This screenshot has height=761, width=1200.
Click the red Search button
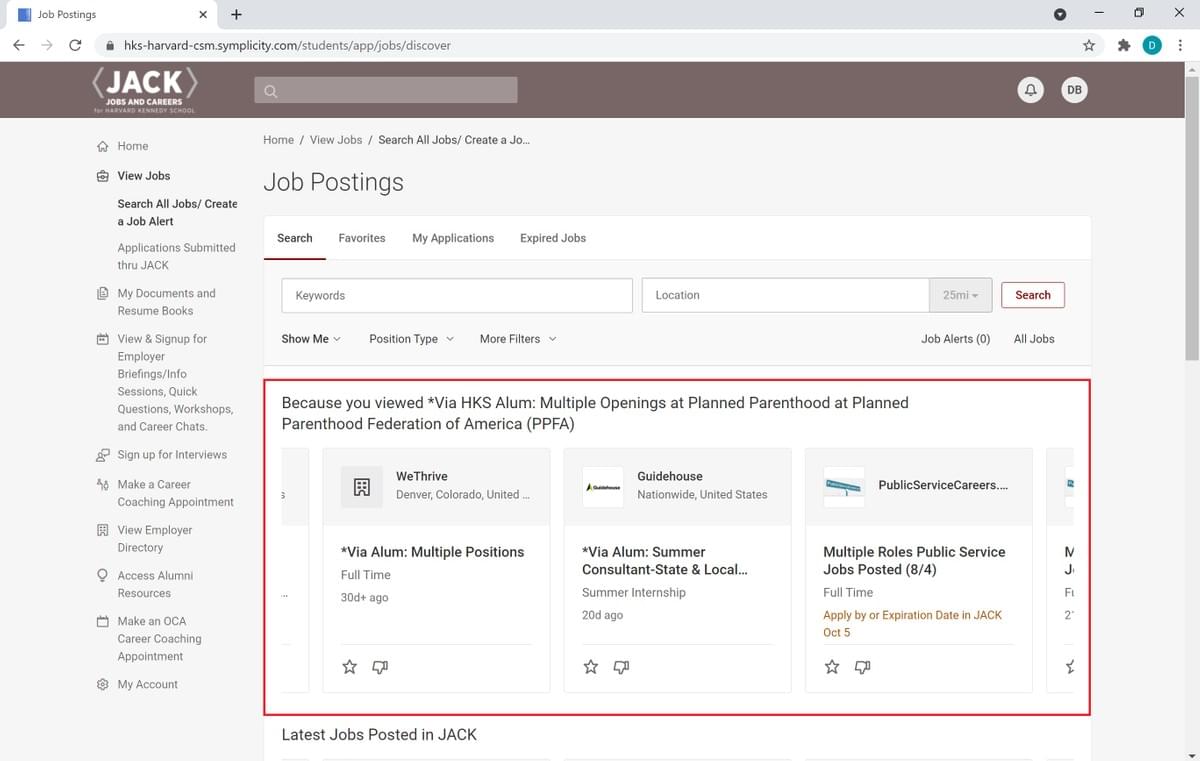pos(1033,295)
